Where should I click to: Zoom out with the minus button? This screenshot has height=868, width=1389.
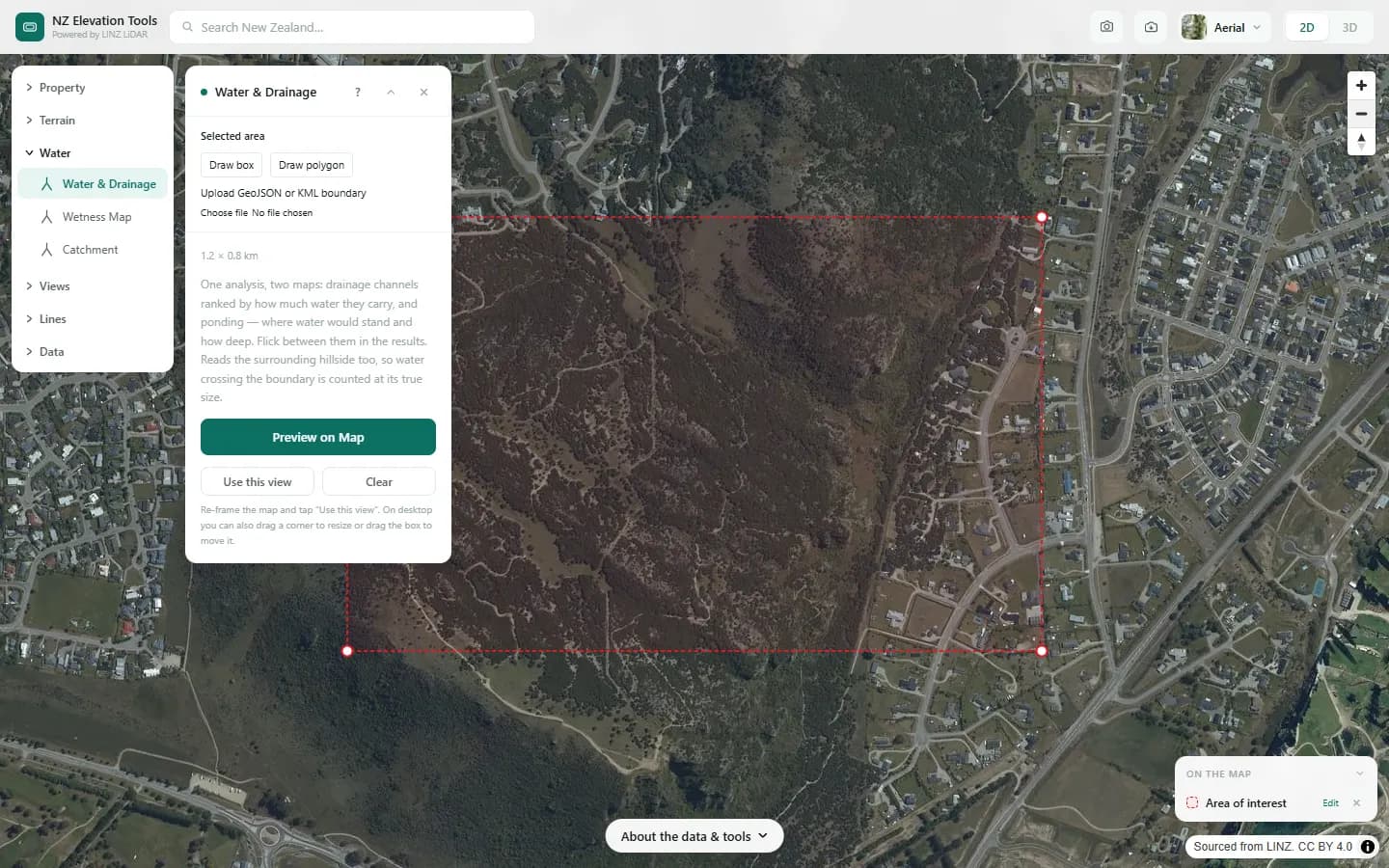[1361, 114]
